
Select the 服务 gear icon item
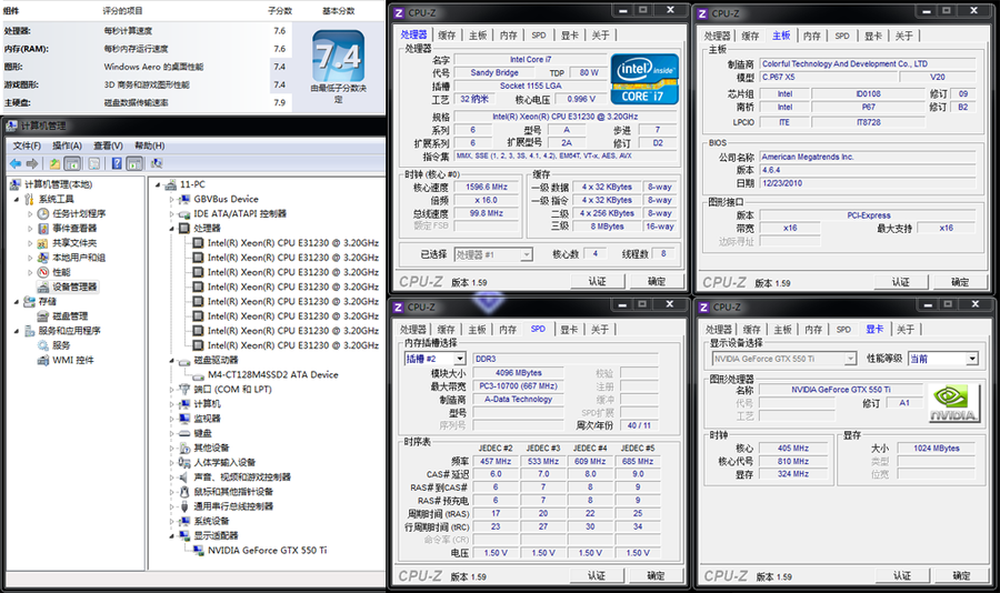tap(43, 345)
